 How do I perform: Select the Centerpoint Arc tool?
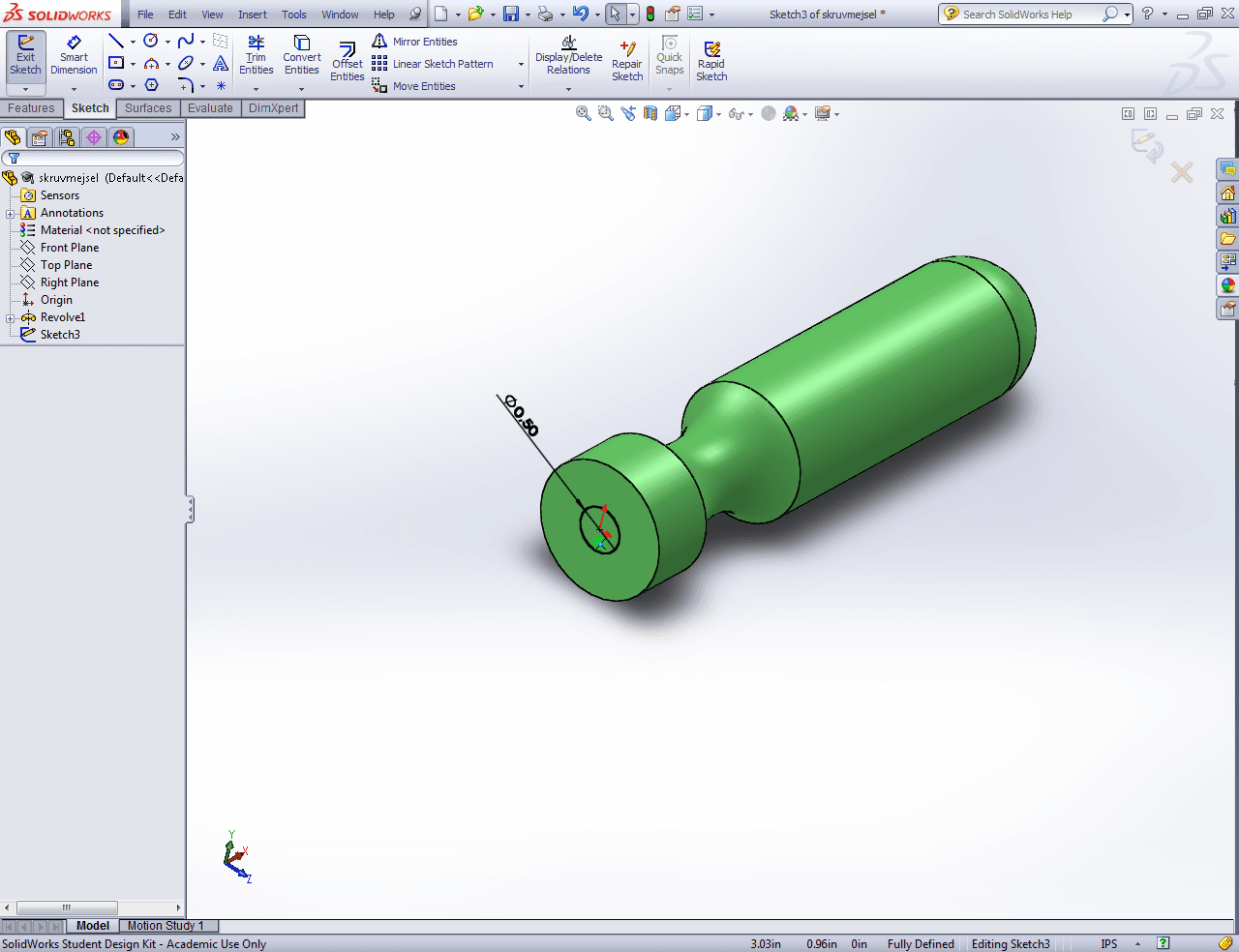click(x=151, y=63)
